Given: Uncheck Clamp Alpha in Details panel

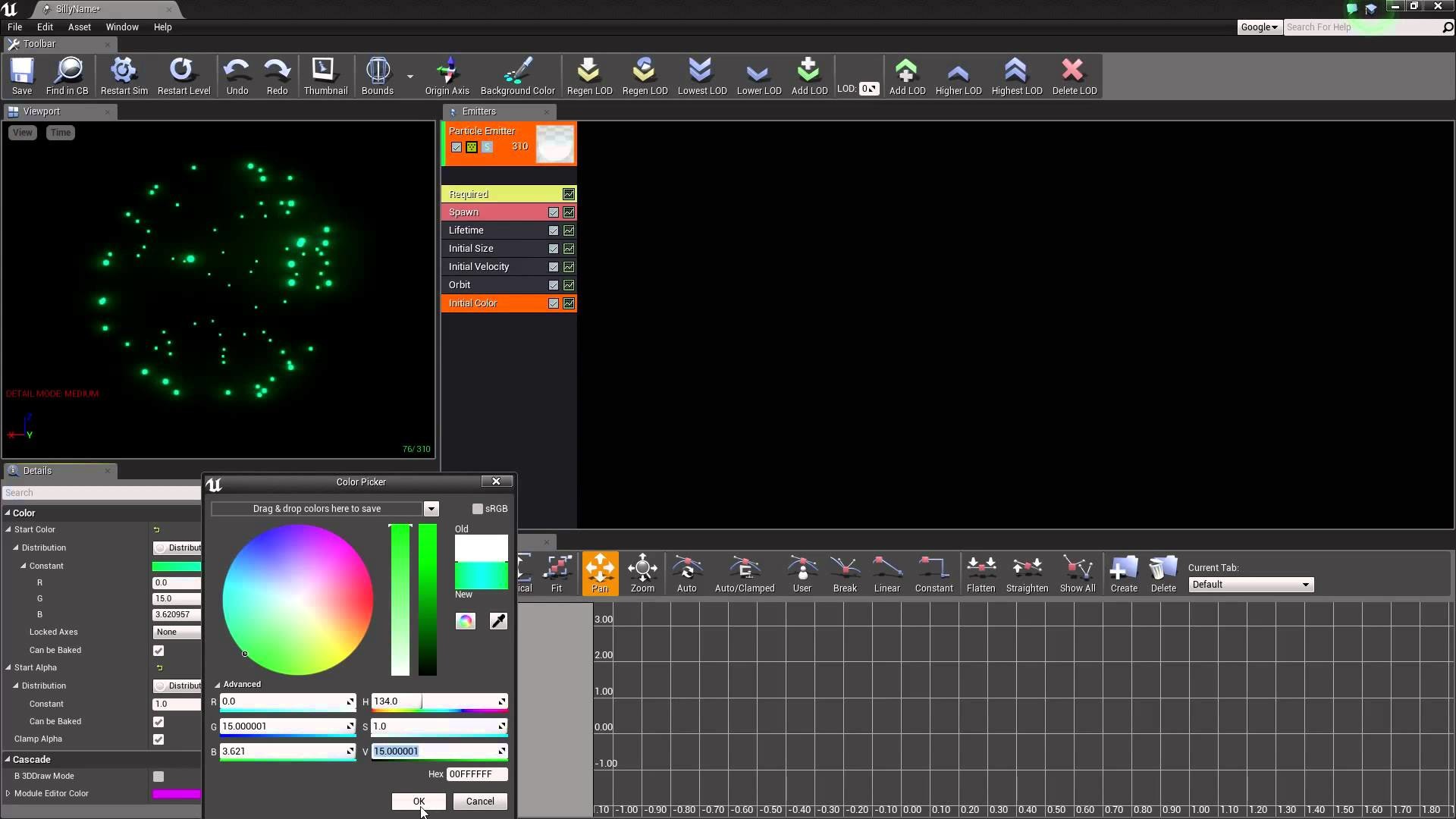Looking at the screenshot, I should [158, 739].
